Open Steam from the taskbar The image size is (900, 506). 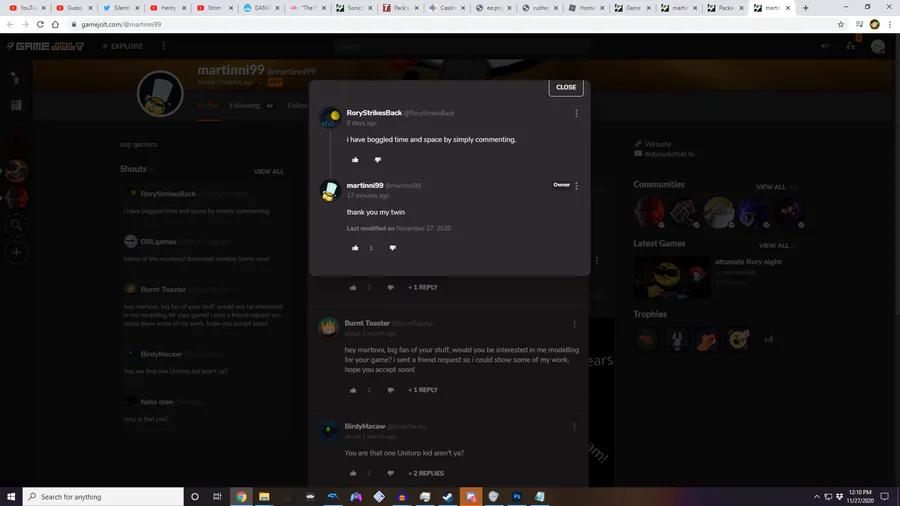(448, 497)
